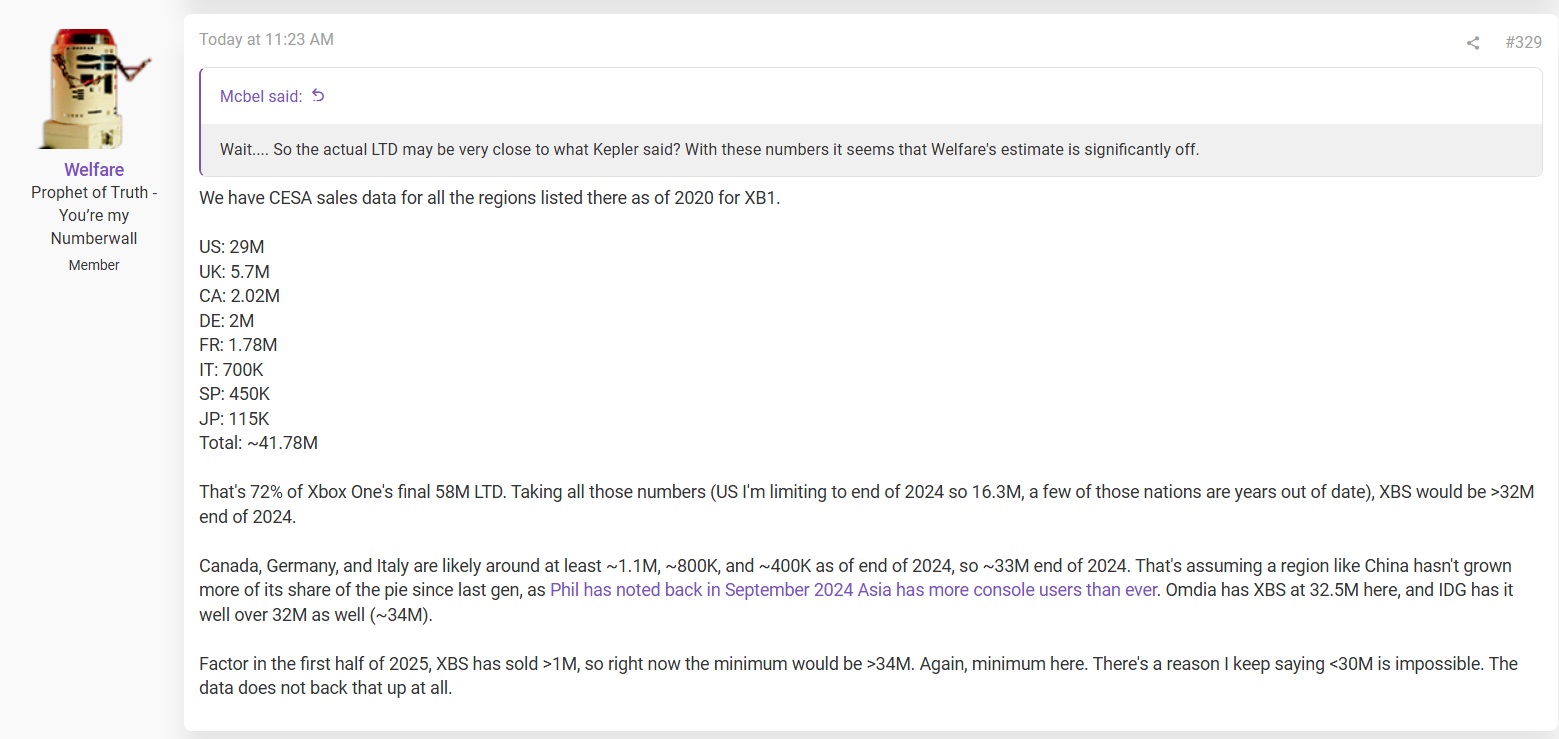
Task: Open the Welfare username profile link
Action: 94,169
